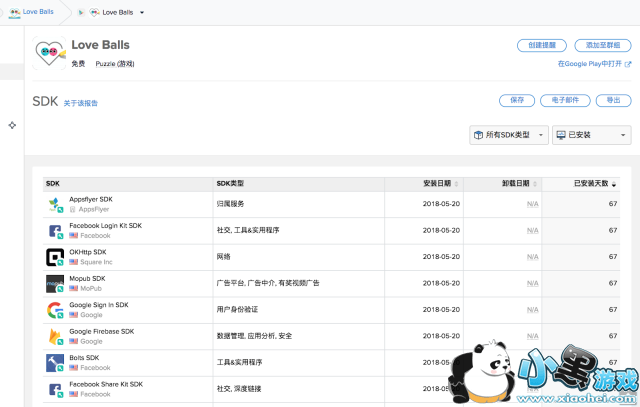Screen dimensions: 640x407
Task: Click the 创建提醒 button
Action: (x=542, y=45)
